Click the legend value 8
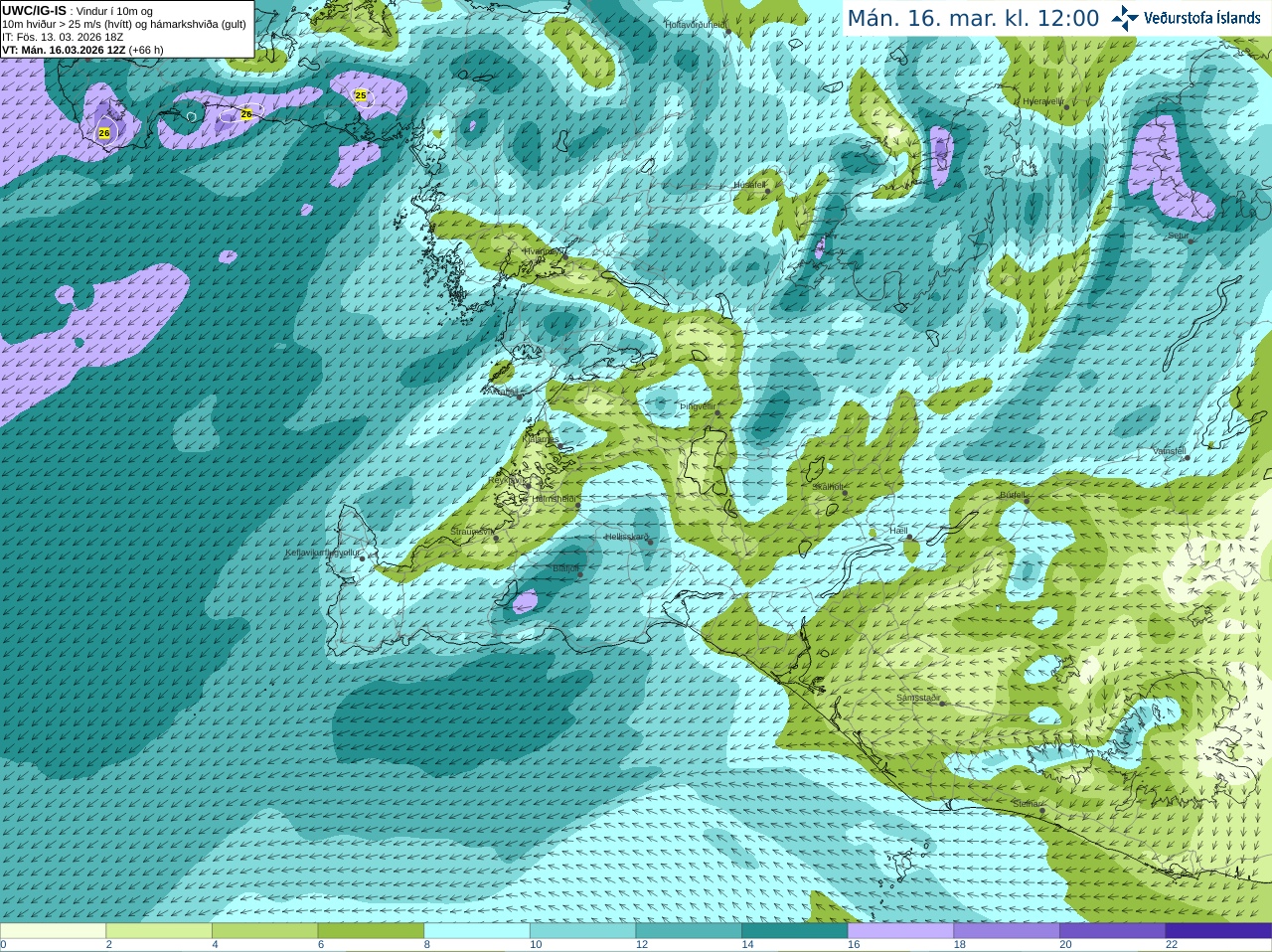This screenshot has height=952, width=1272. [x=427, y=945]
